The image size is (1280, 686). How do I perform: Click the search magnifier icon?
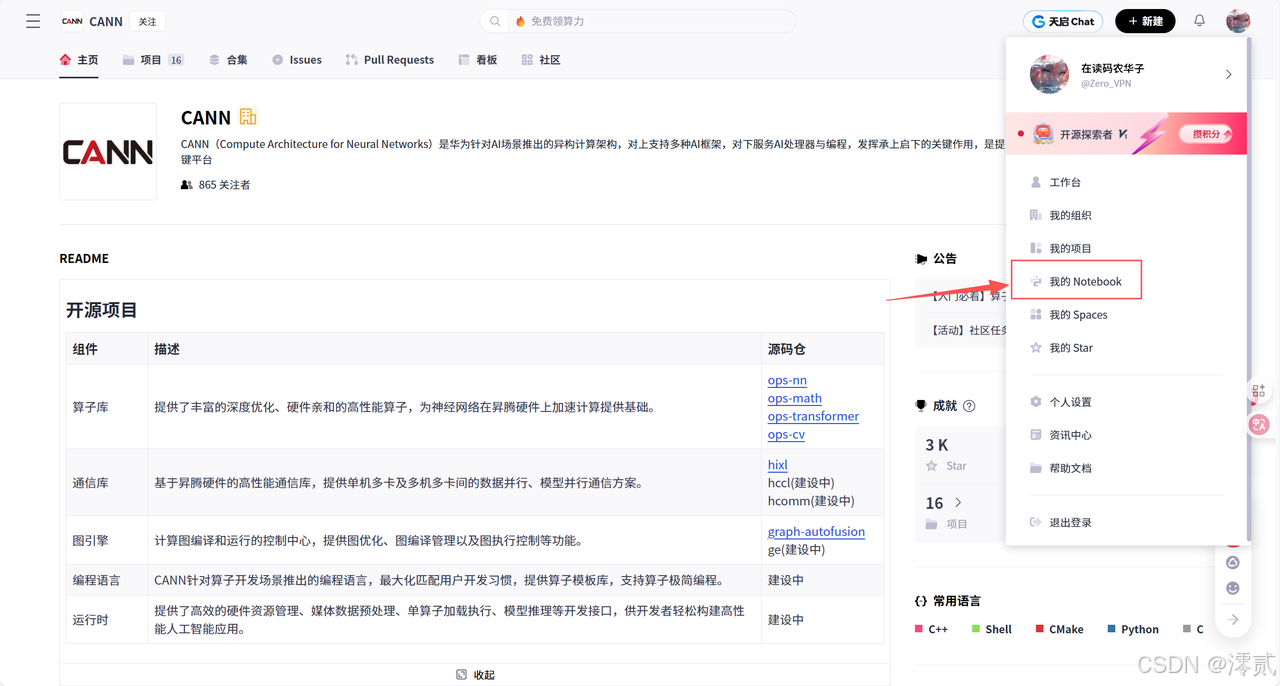[x=494, y=20]
